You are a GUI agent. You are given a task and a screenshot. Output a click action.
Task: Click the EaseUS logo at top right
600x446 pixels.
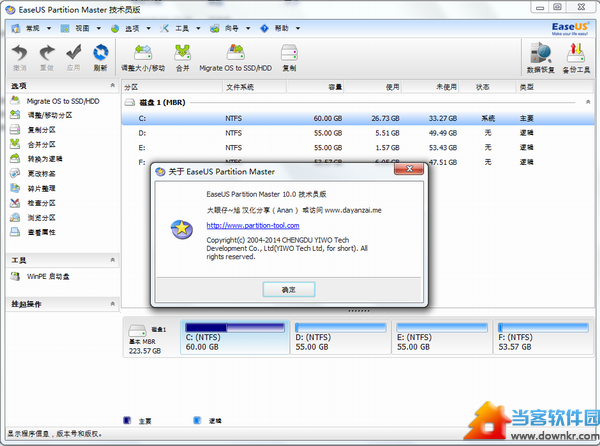570,28
